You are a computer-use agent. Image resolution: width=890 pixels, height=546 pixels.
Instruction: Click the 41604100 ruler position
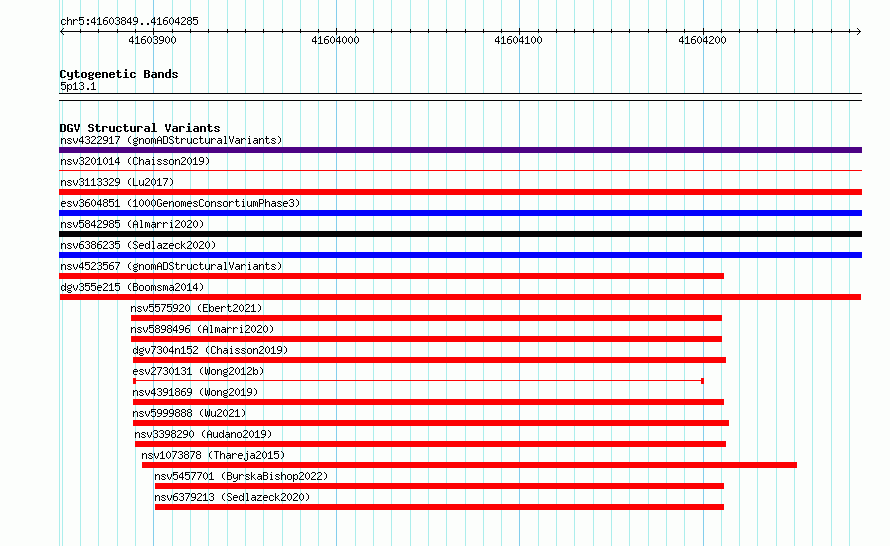pos(518,40)
